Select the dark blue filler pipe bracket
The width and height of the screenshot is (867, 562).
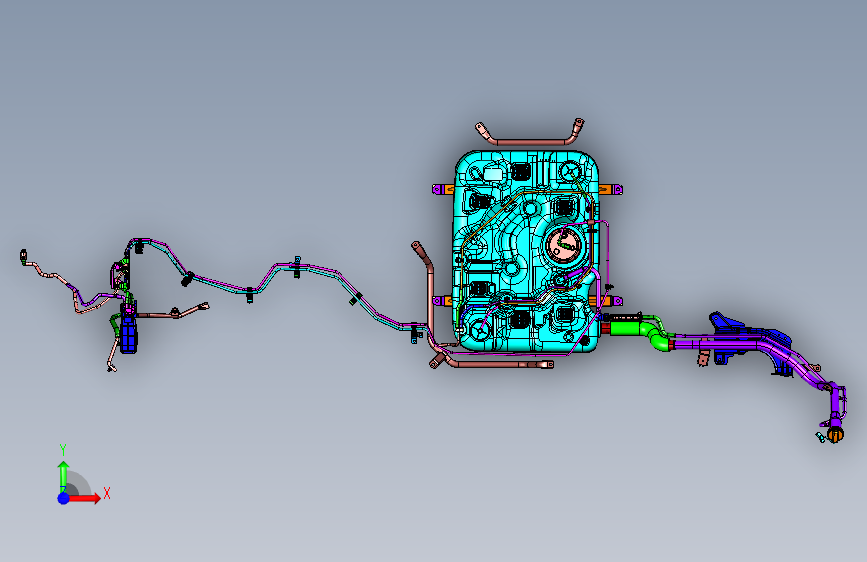pyautogui.click(x=753, y=343)
